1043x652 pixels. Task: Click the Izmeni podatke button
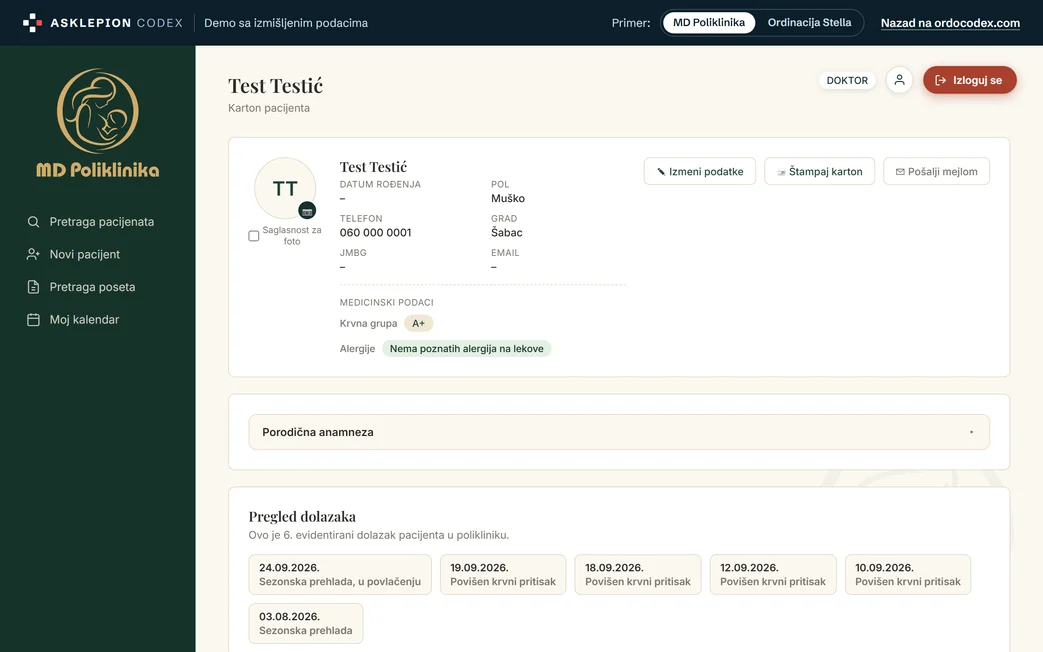700,172
